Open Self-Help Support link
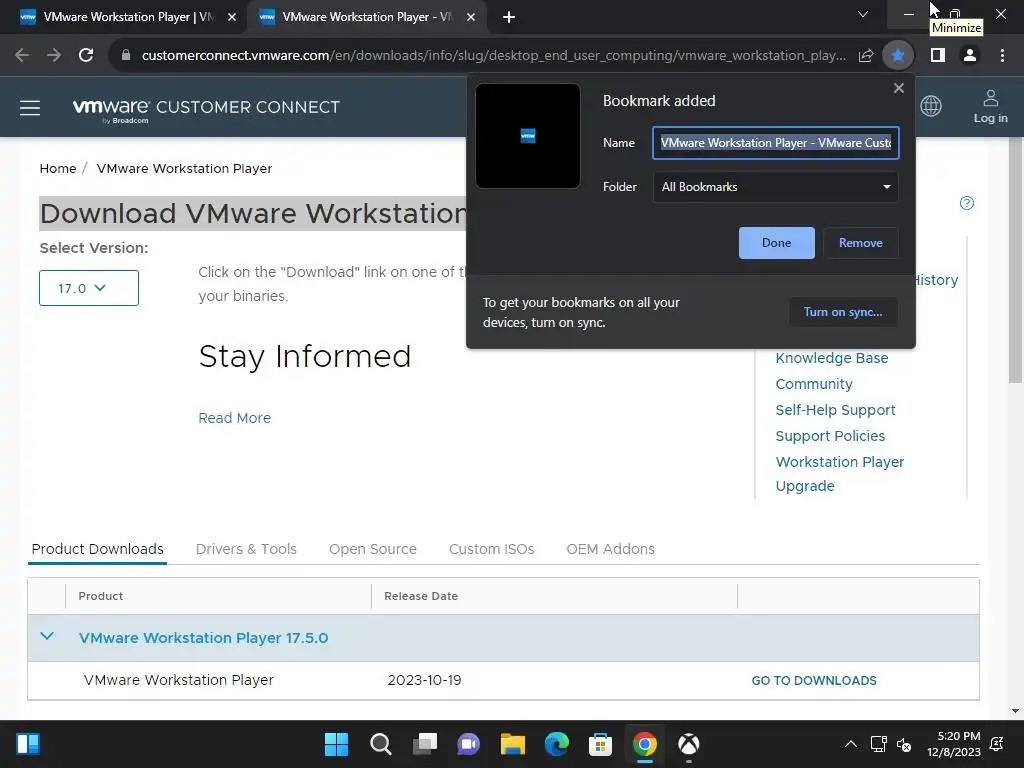This screenshot has width=1024, height=768. (x=835, y=410)
